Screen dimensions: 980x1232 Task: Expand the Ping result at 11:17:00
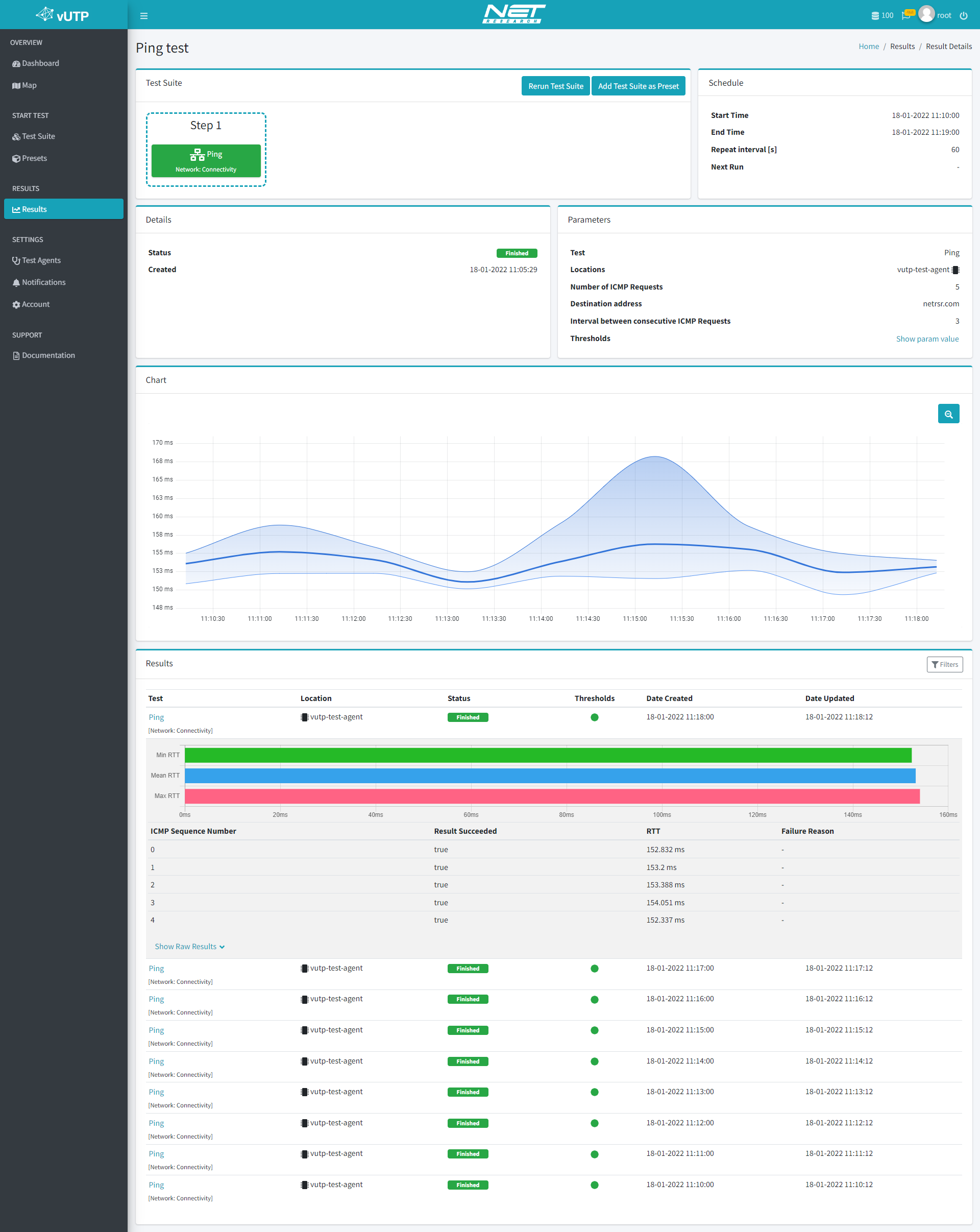[156, 969]
